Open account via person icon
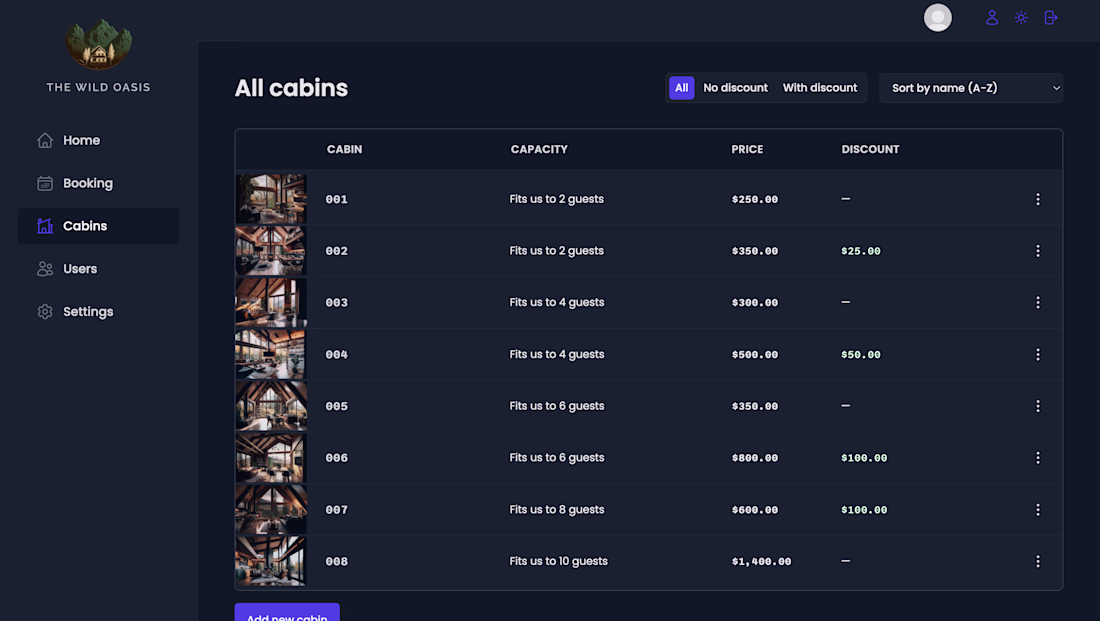 [x=992, y=18]
